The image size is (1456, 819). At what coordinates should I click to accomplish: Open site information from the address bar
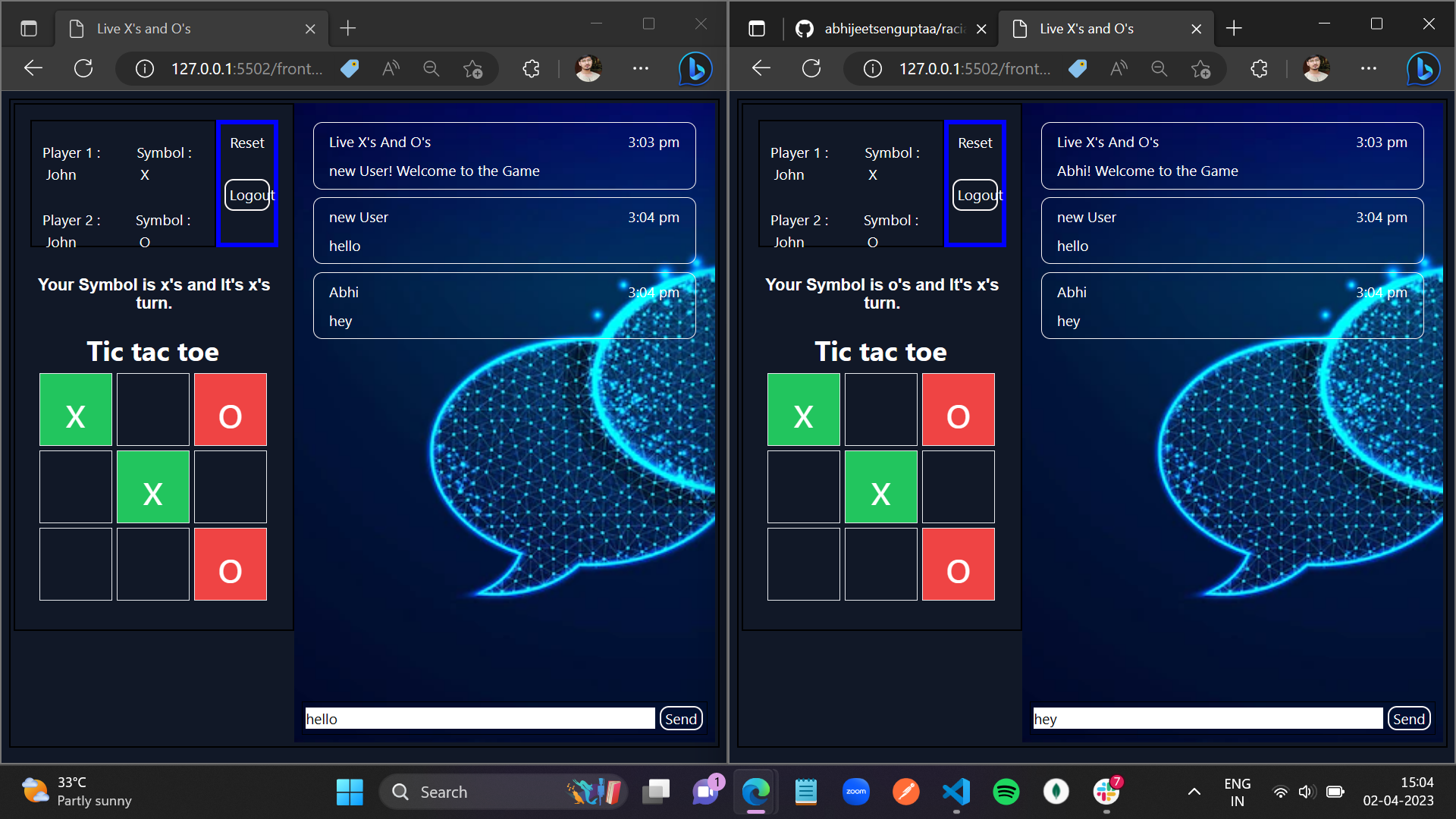click(x=144, y=68)
